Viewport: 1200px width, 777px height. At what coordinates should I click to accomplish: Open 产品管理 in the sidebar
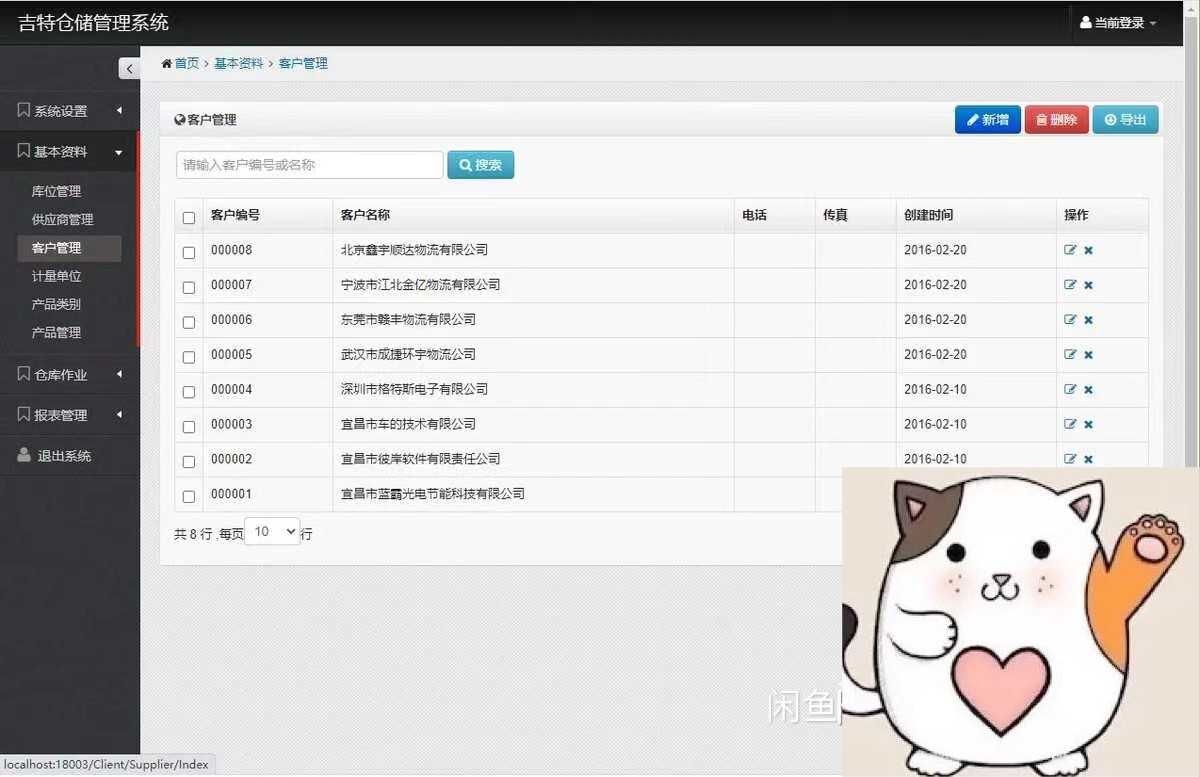[x=56, y=332]
